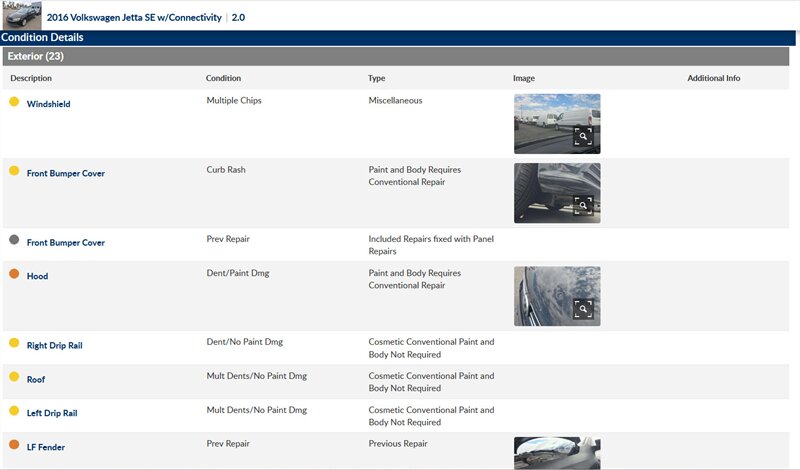Open the Hood condition link
This screenshot has width=800, height=470.
pos(37,276)
